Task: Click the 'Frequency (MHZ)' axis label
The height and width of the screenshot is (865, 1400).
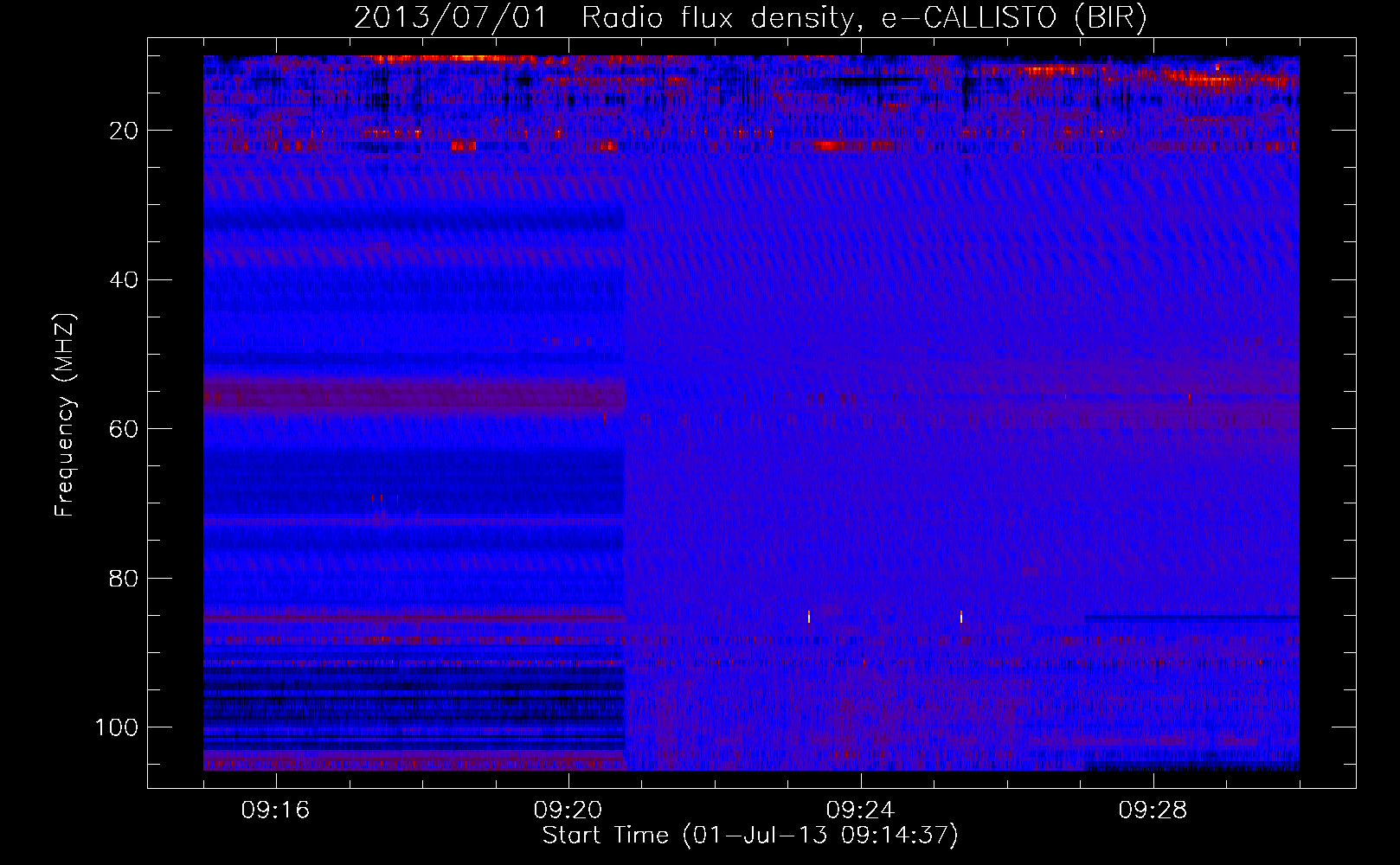Action: (x=65, y=415)
